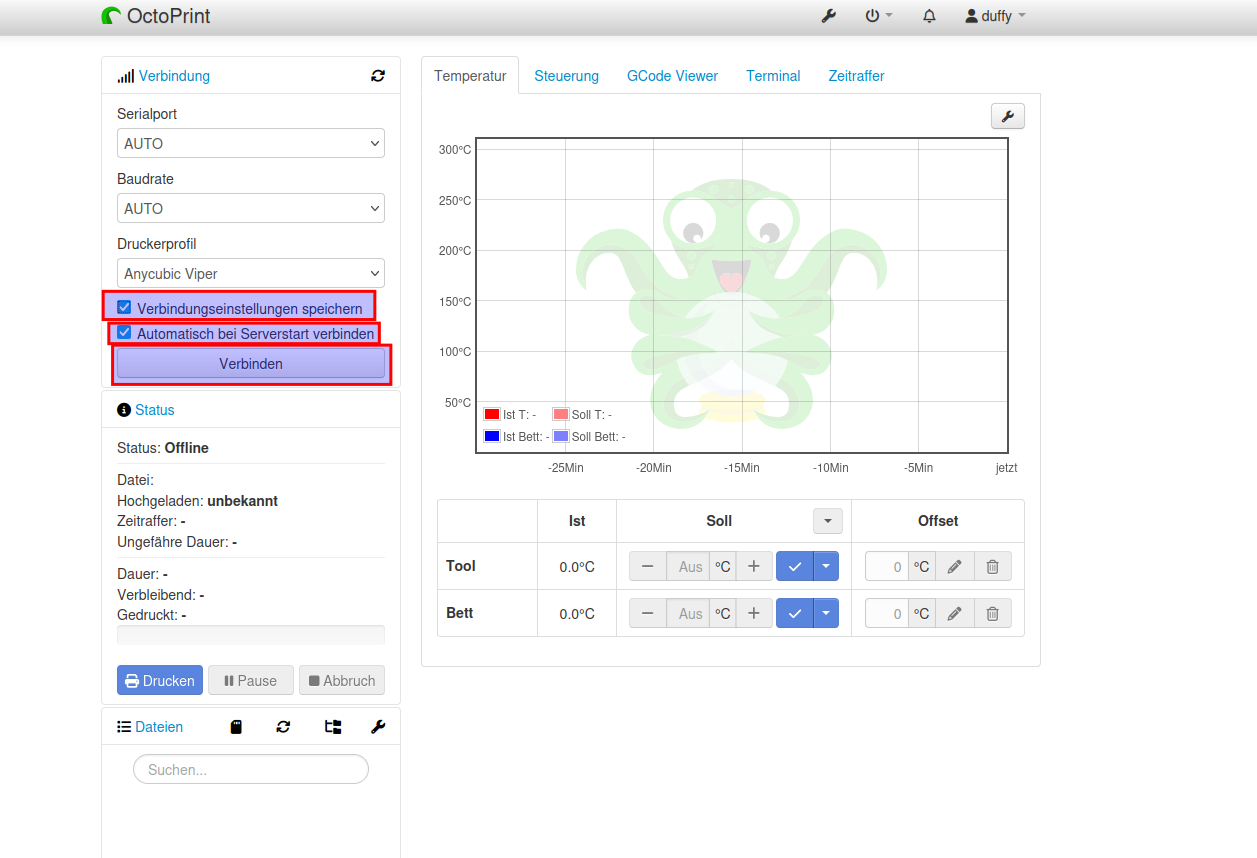Open the Serialport dropdown
The image size is (1257, 858).
[x=250, y=144]
